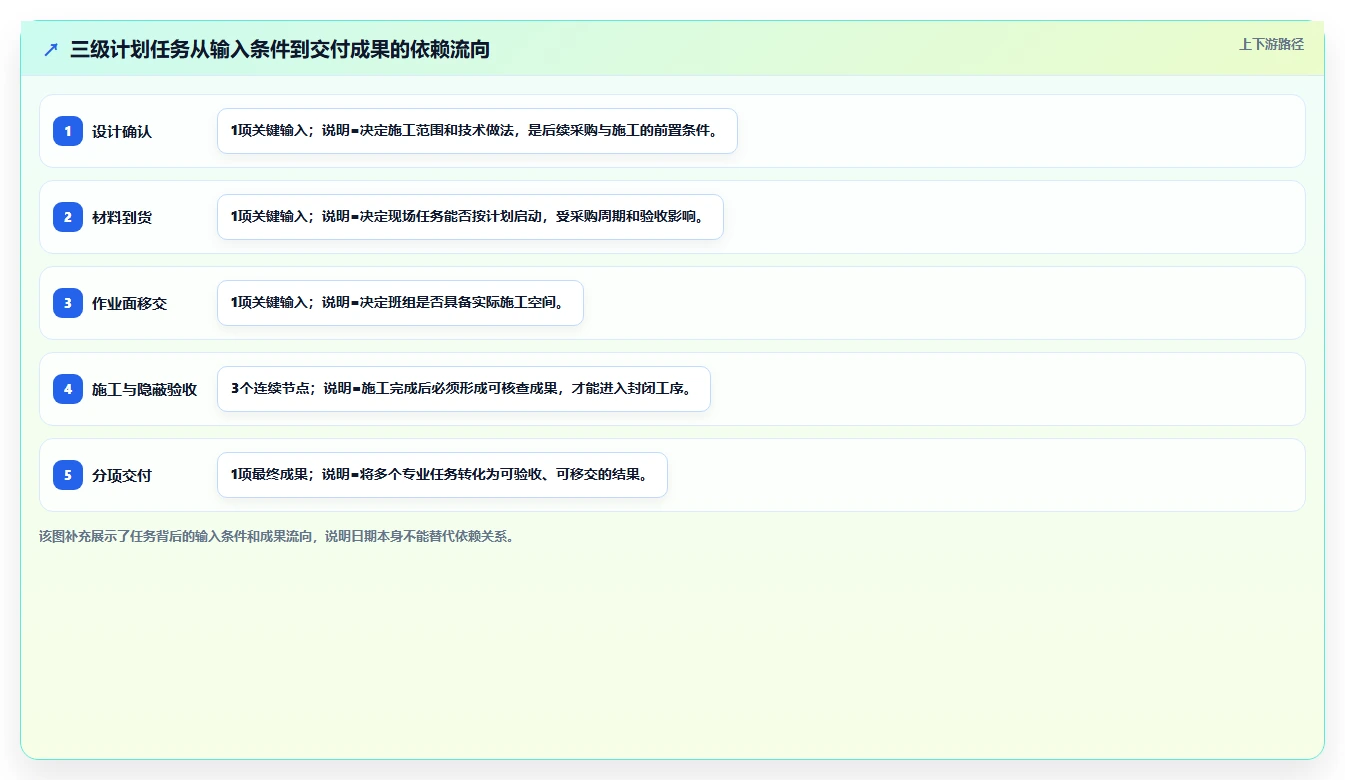Select the 施工与隐蔽验收 step label
1345x780 pixels.
144,389
